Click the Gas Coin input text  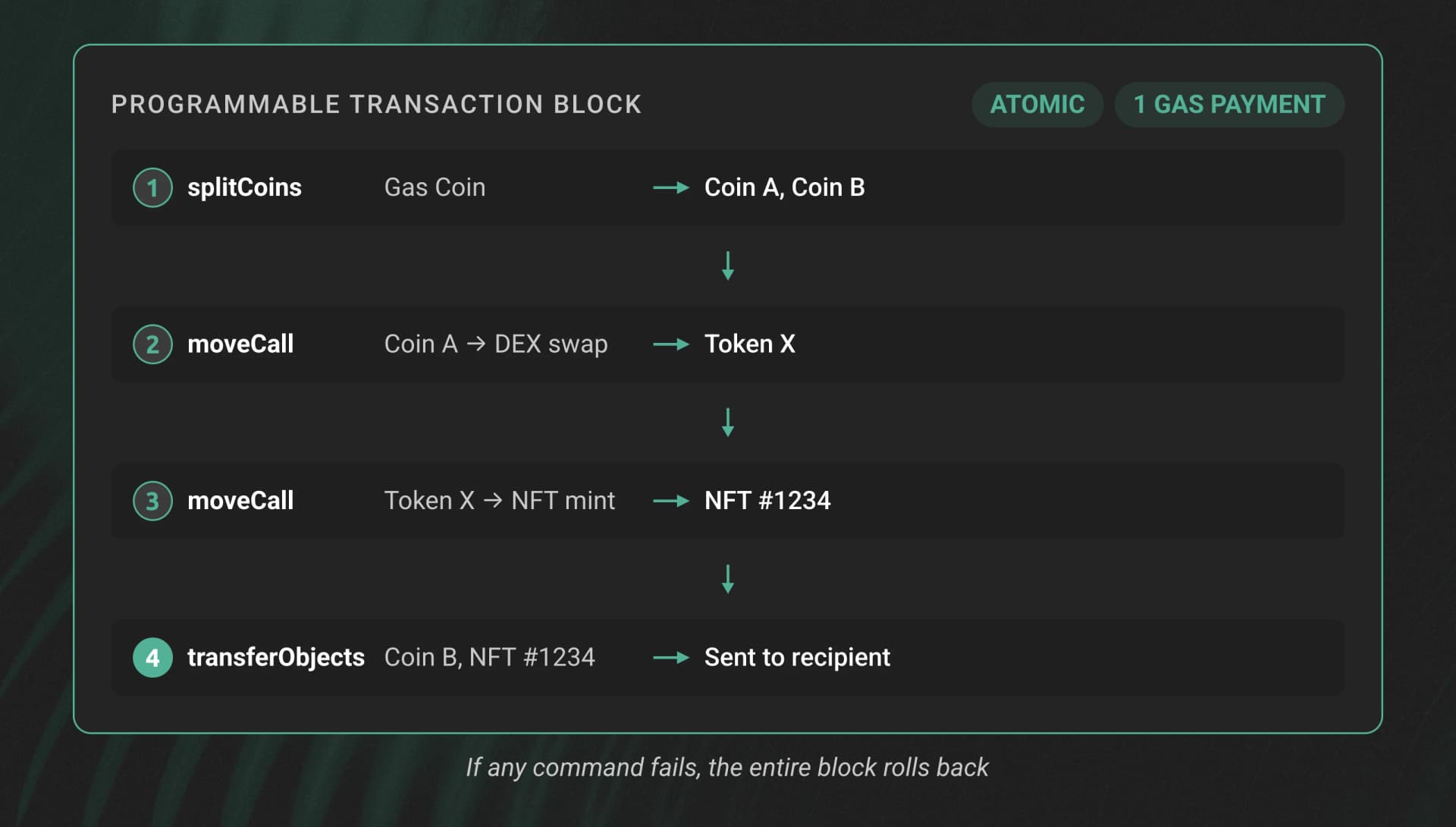(x=435, y=187)
